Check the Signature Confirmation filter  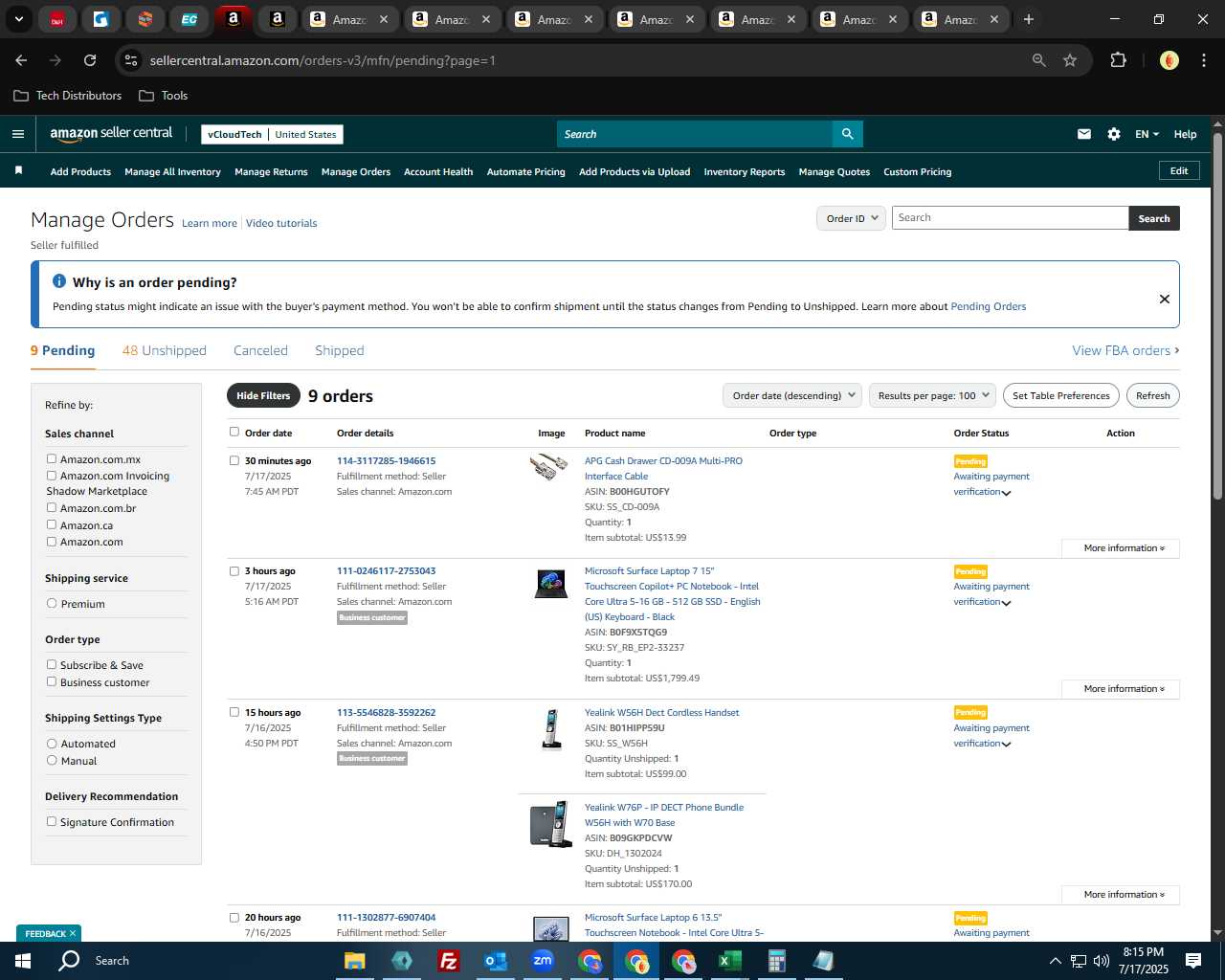point(52,822)
